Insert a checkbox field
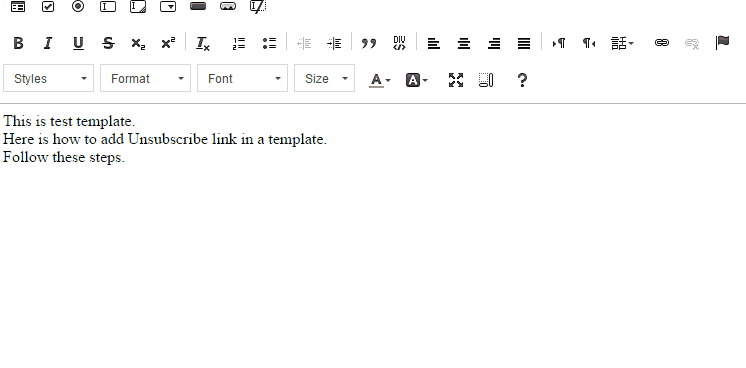The image size is (746, 368). [x=48, y=7]
